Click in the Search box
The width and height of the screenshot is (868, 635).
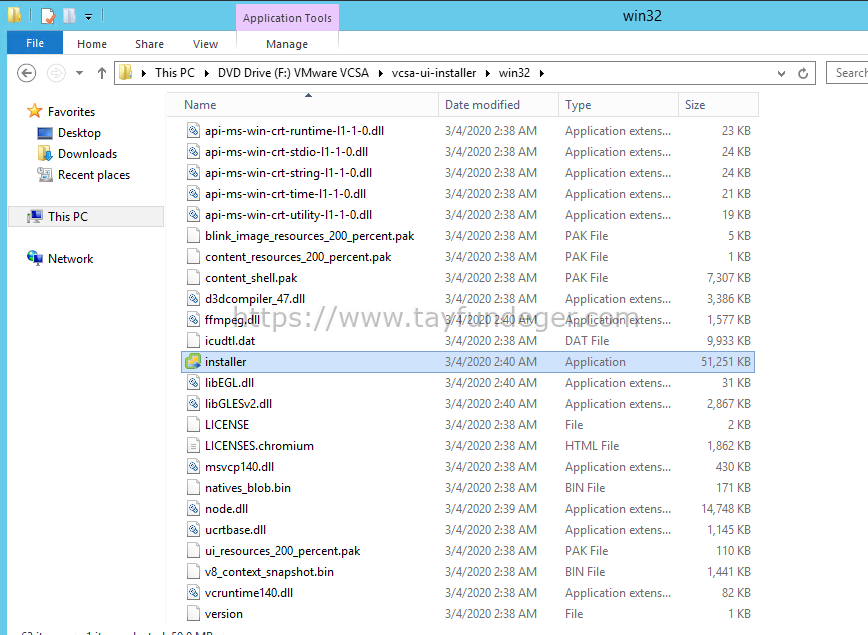(848, 73)
